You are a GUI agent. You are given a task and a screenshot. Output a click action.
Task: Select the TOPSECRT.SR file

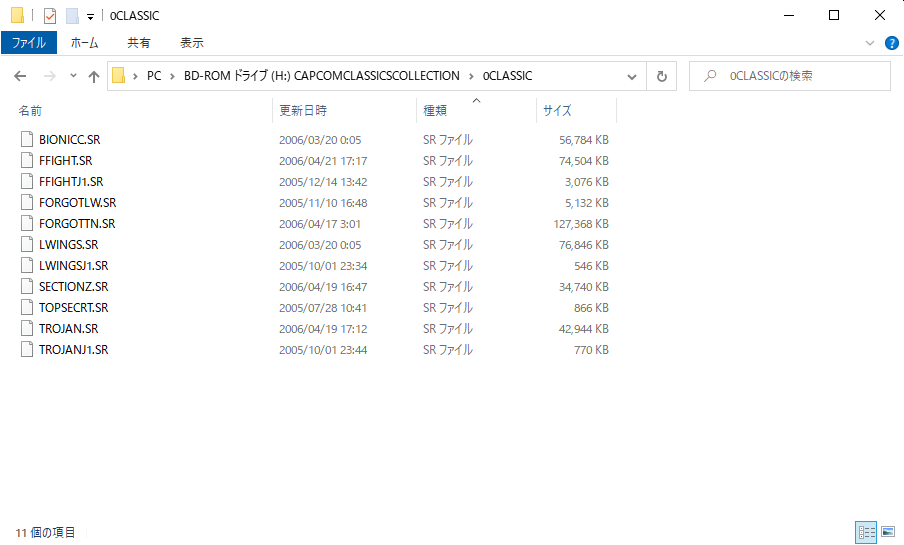73,307
